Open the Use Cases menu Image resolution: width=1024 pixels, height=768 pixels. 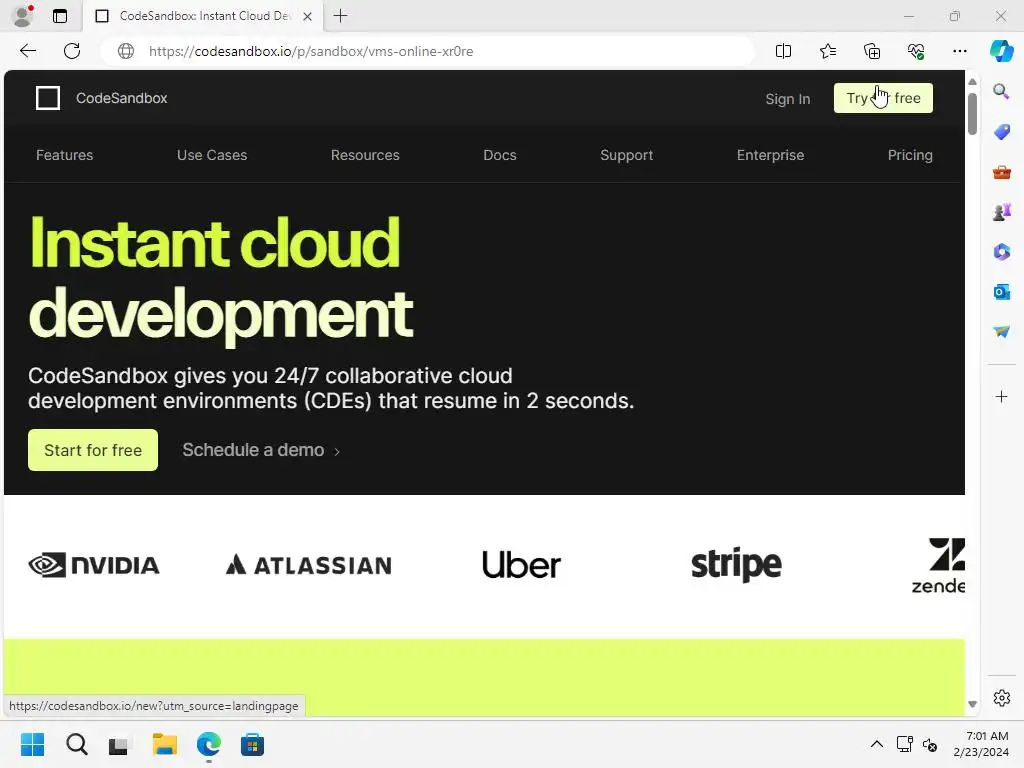click(x=212, y=155)
